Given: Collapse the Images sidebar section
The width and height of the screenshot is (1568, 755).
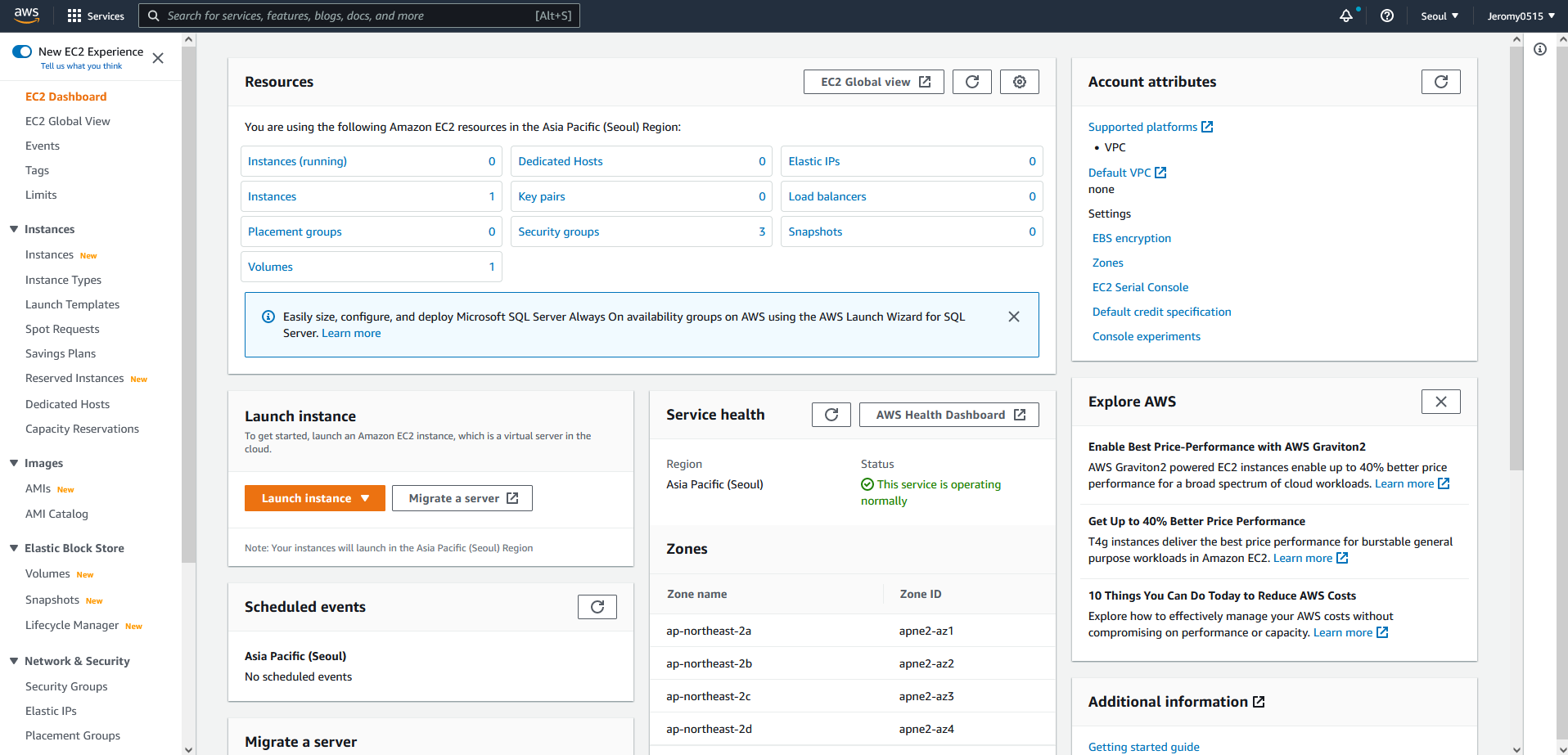Looking at the screenshot, I should click(14, 463).
